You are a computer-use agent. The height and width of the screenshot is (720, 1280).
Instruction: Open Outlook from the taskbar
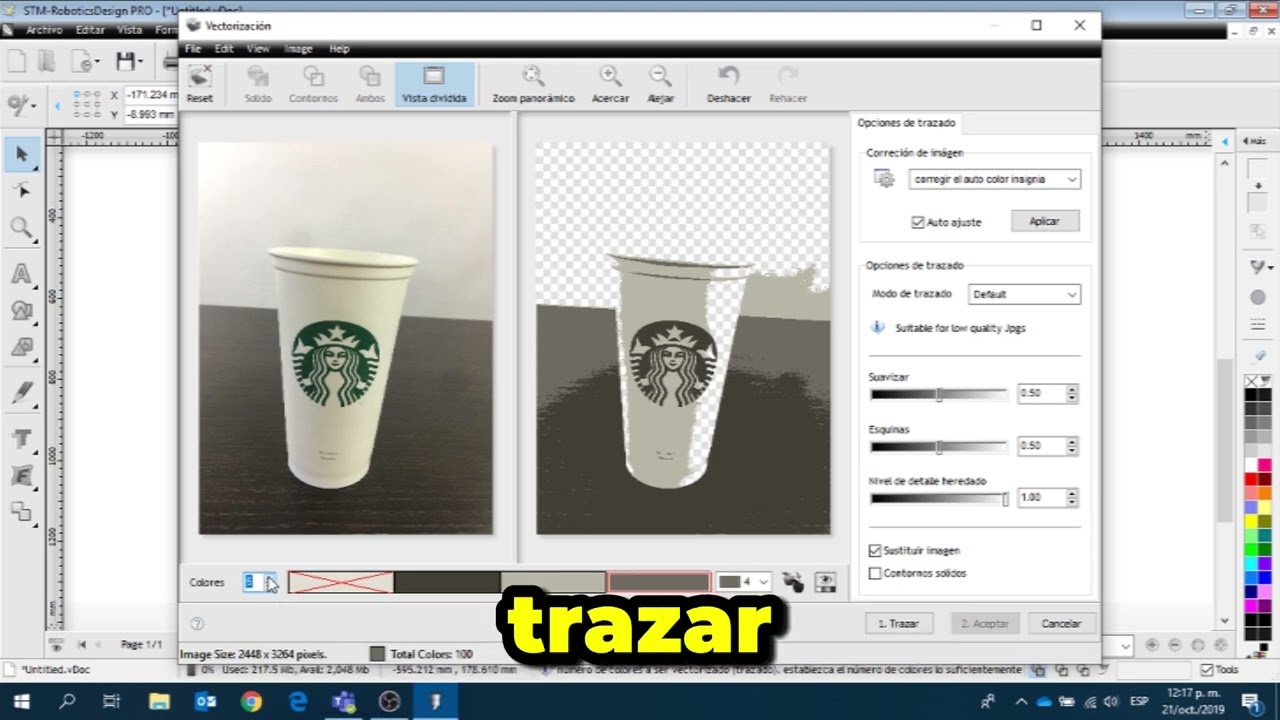coord(205,702)
